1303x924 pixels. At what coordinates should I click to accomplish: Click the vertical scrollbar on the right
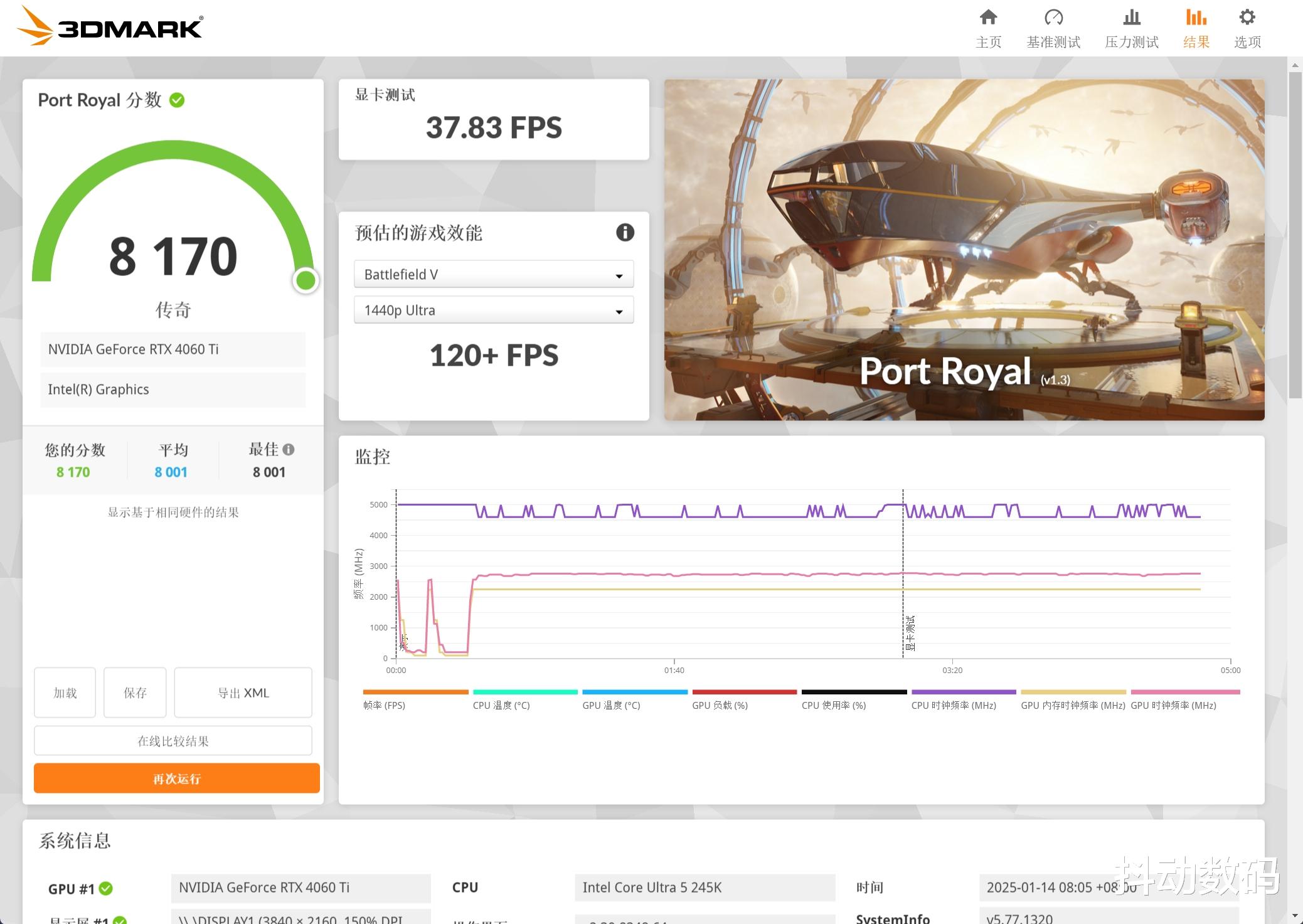pyautogui.click(x=1295, y=235)
